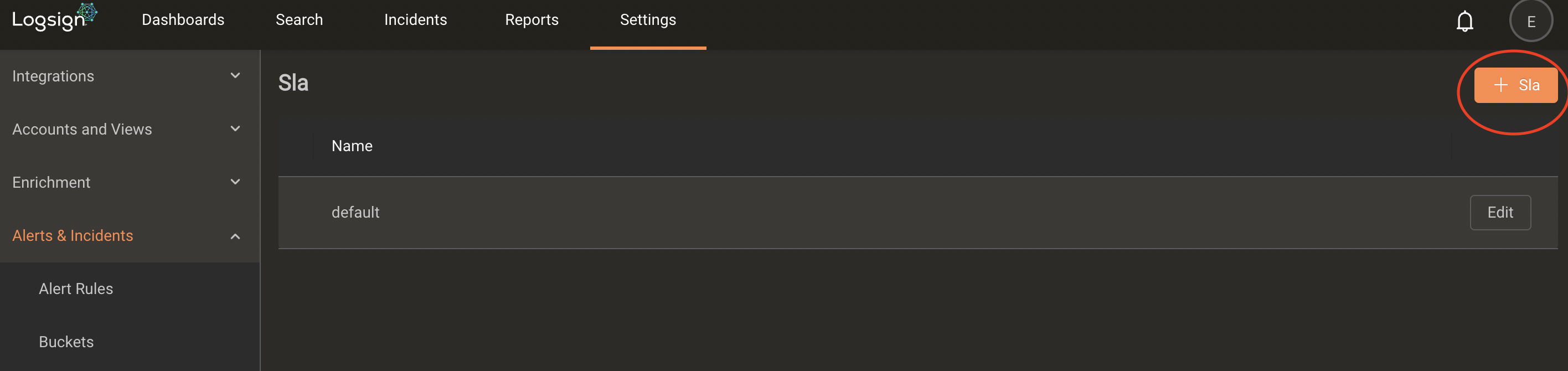Image resolution: width=1568 pixels, height=371 pixels.
Task: Expand Accounts and Views chevron
Action: pos(235,128)
